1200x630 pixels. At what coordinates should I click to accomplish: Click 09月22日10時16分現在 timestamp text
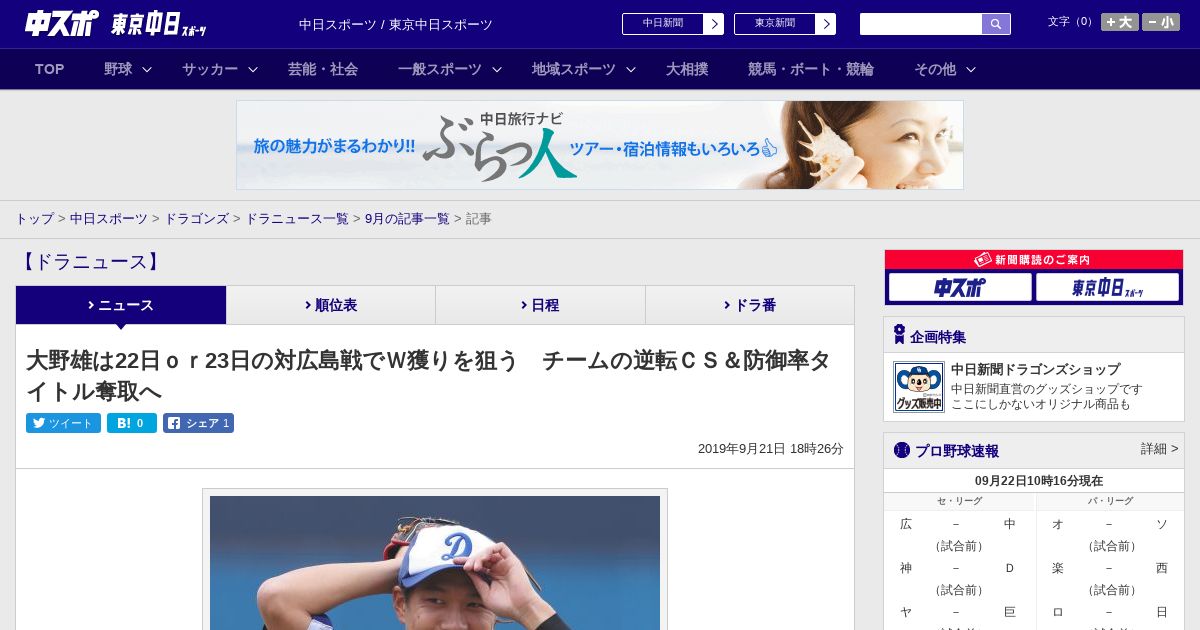[1038, 481]
